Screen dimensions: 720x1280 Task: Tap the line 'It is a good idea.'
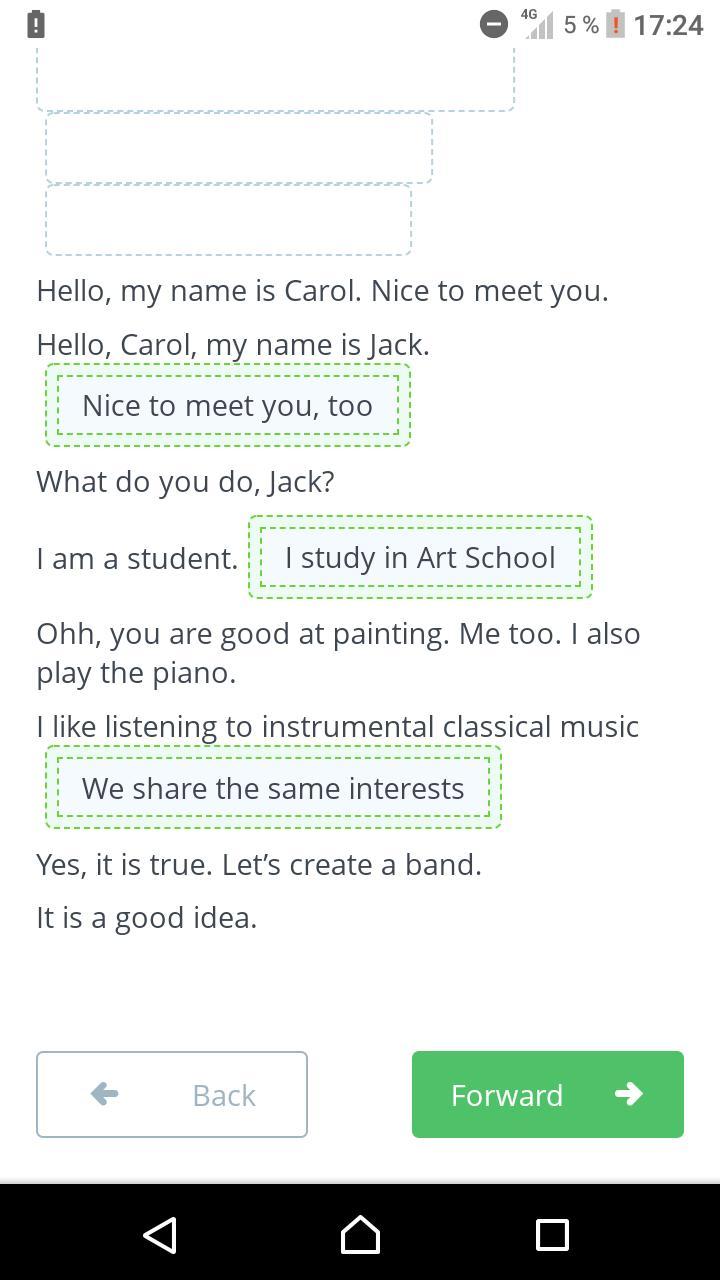point(147,917)
